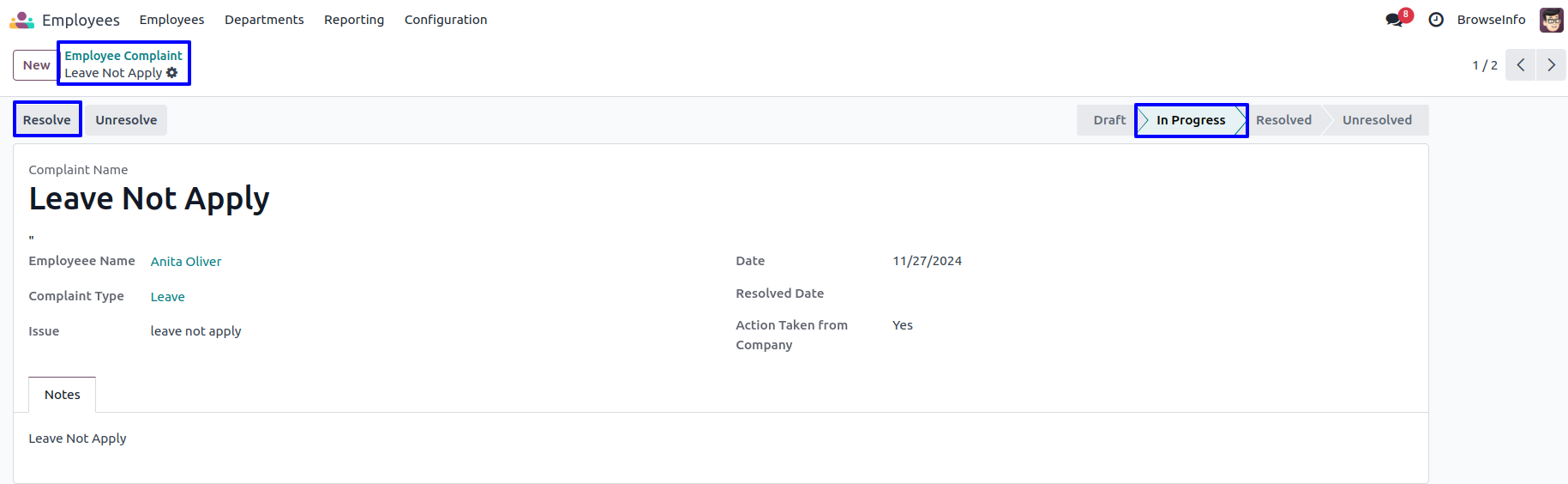The width and height of the screenshot is (1568, 484).
Task: Click the user avatar picture
Action: pyautogui.click(x=1551, y=20)
